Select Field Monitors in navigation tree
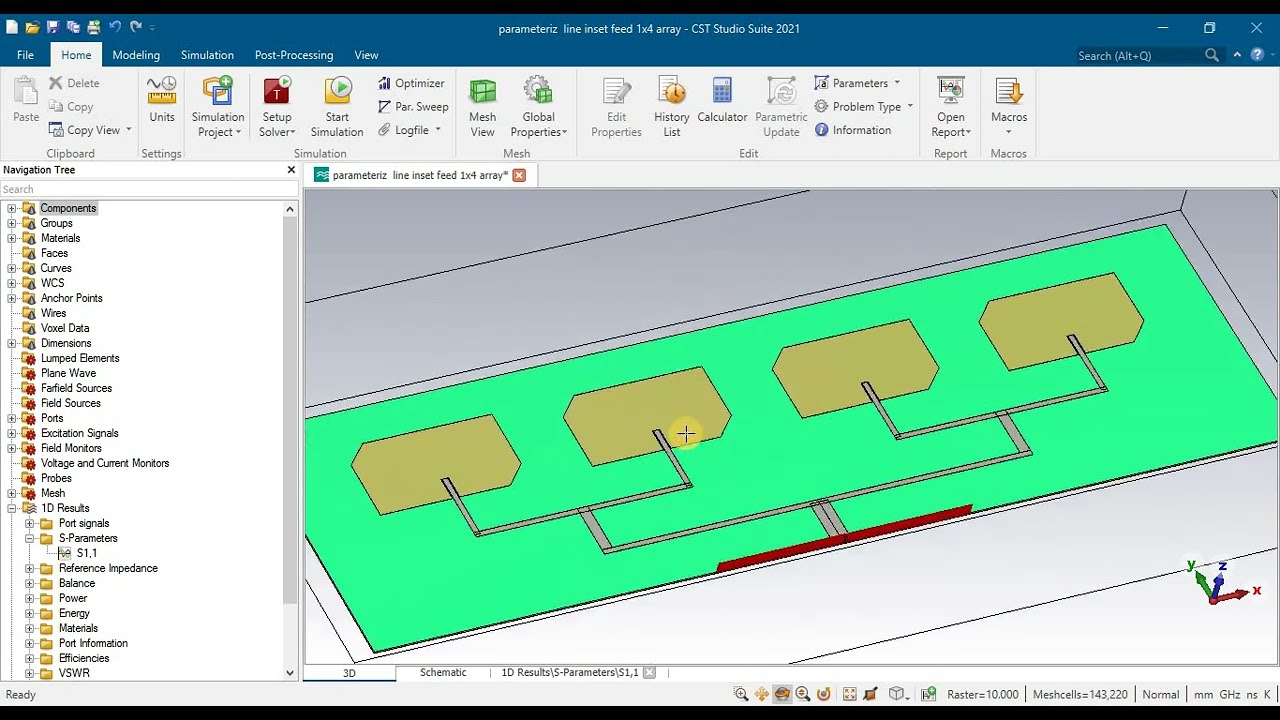The image size is (1280, 720). tap(71, 448)
